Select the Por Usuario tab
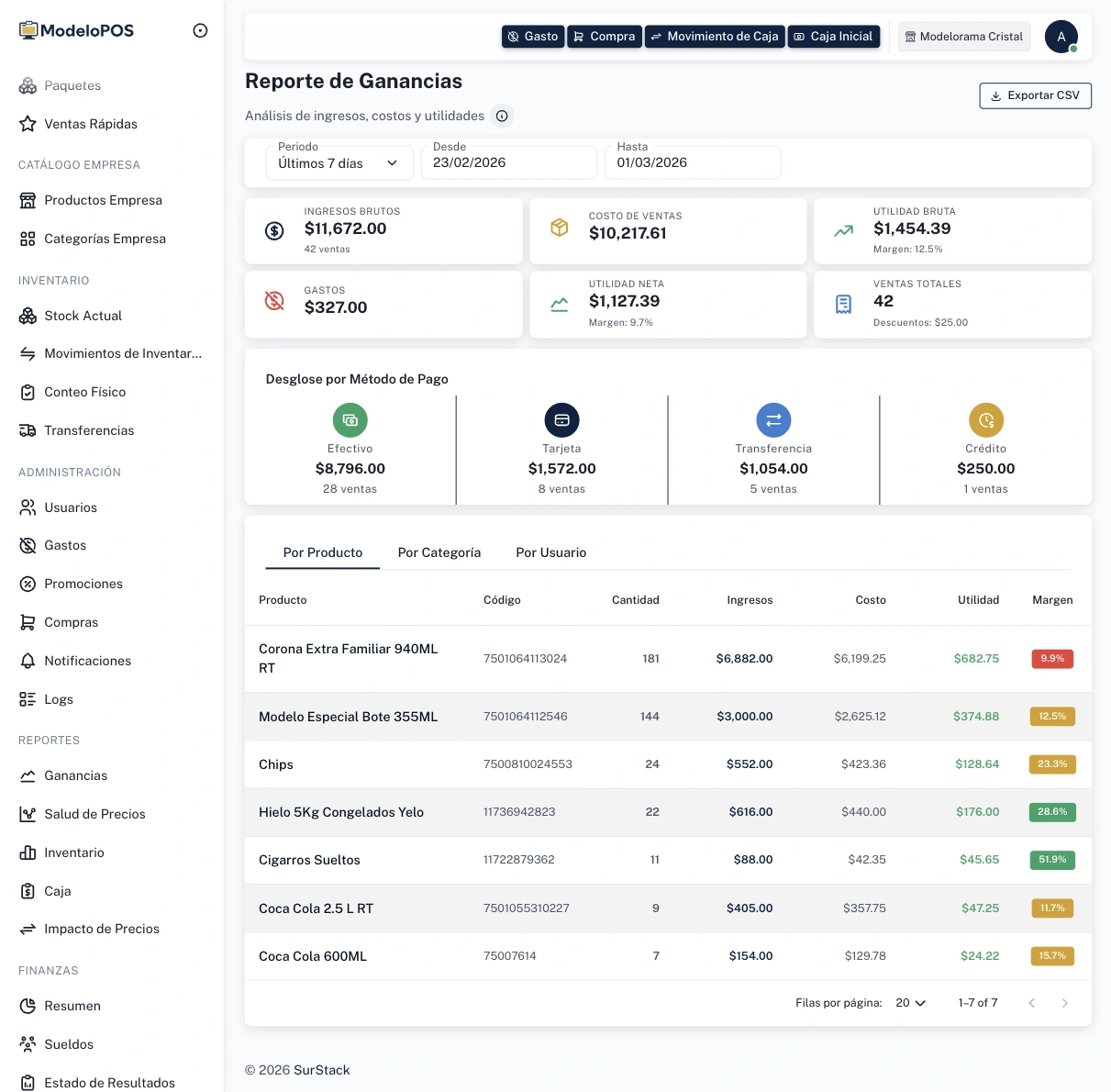The width and height of the screenshot is (1111, 1092). tap(550, 552)
